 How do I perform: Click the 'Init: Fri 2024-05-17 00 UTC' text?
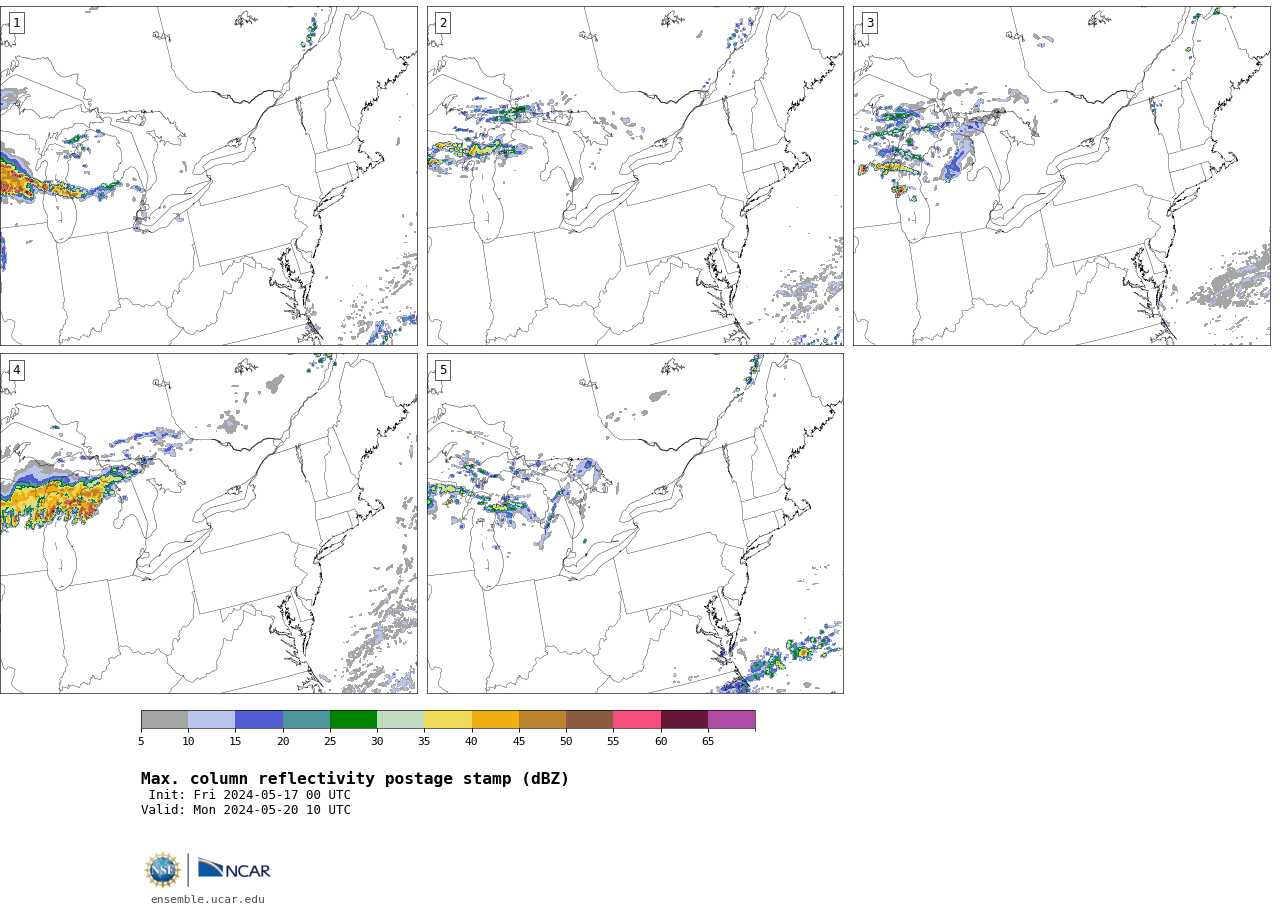coord(250,795)
